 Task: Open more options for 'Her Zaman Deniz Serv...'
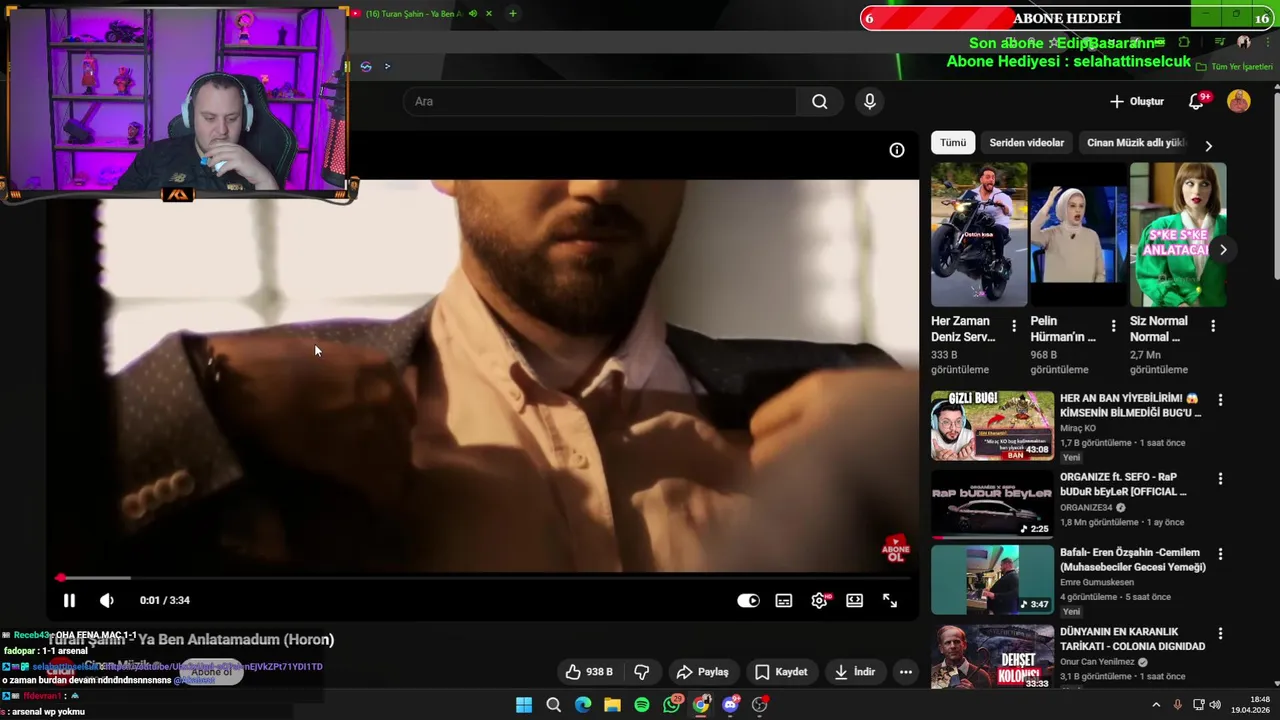point(1014,326)
